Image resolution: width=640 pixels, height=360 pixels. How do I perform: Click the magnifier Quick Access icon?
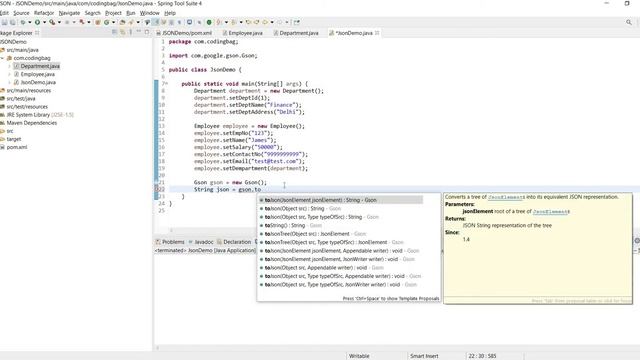coord(629,22)
